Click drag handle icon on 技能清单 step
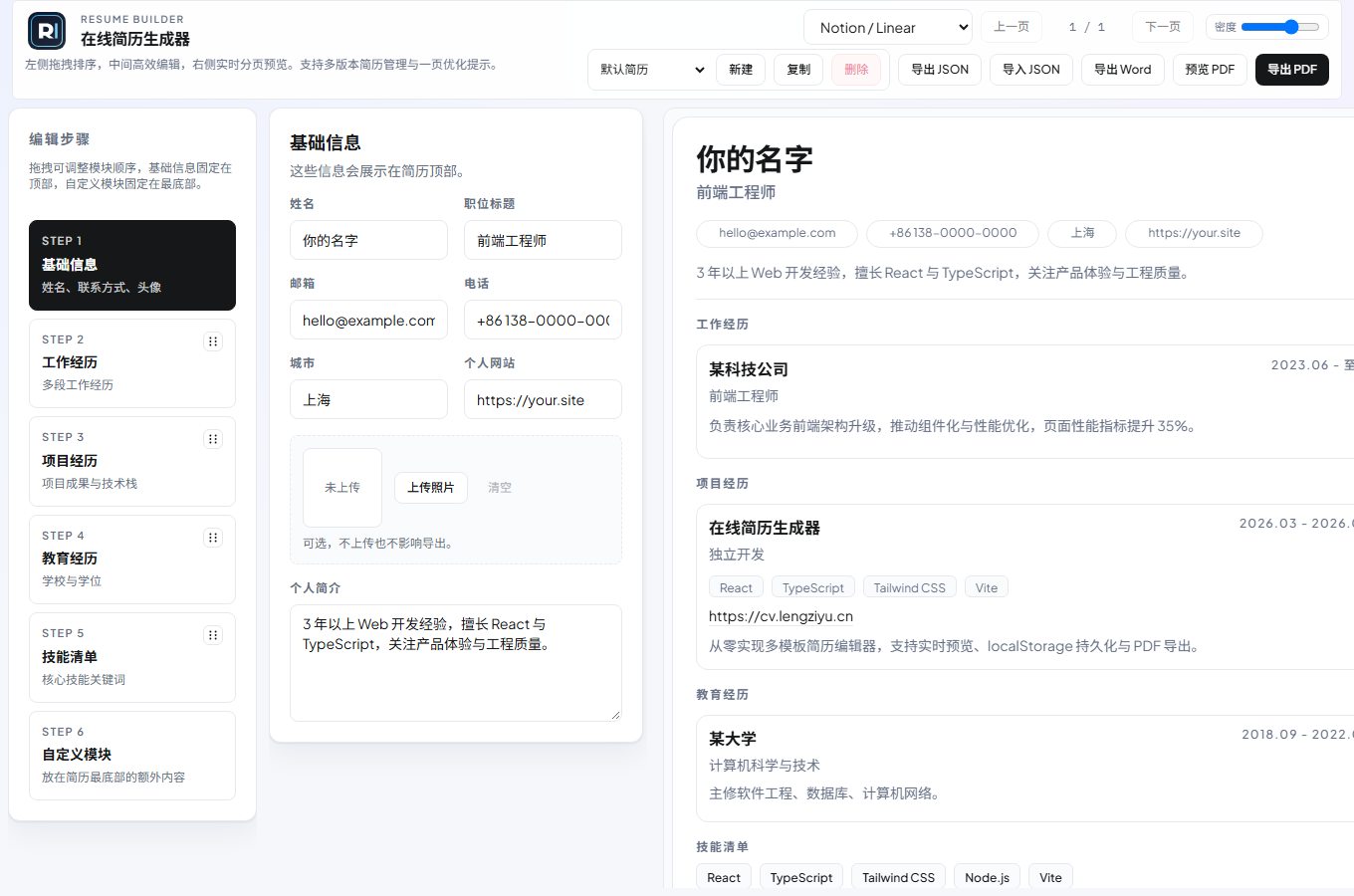1354x896 pixels. (x=213, y=635)
